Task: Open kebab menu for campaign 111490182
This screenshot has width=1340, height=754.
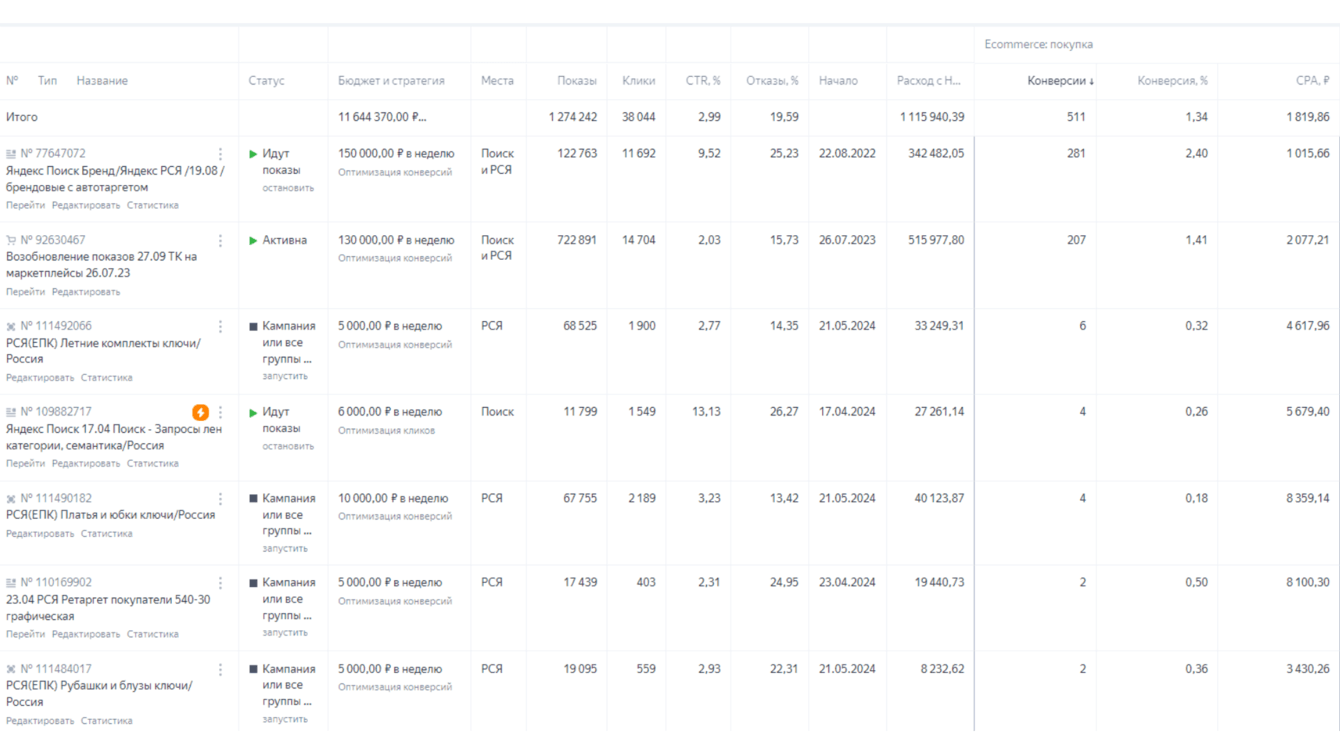Action: [x=221, y=498]
